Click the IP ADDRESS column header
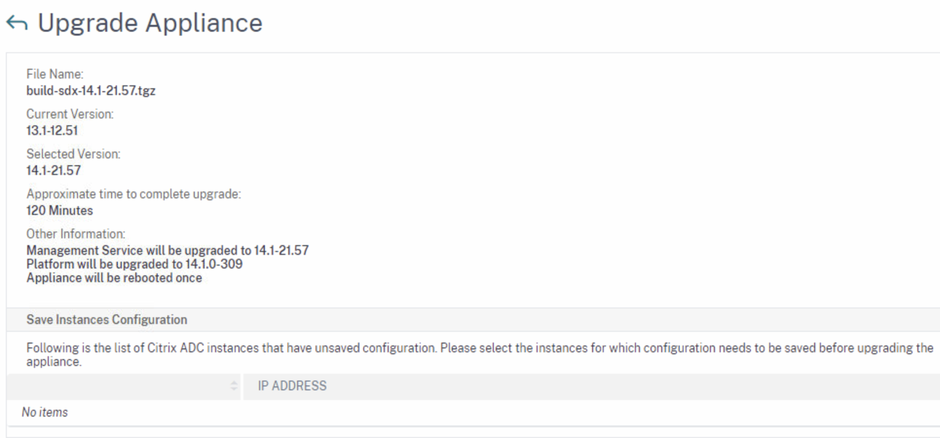The height and width of the screenshot is (438, 940). click(x=292, y=386)
